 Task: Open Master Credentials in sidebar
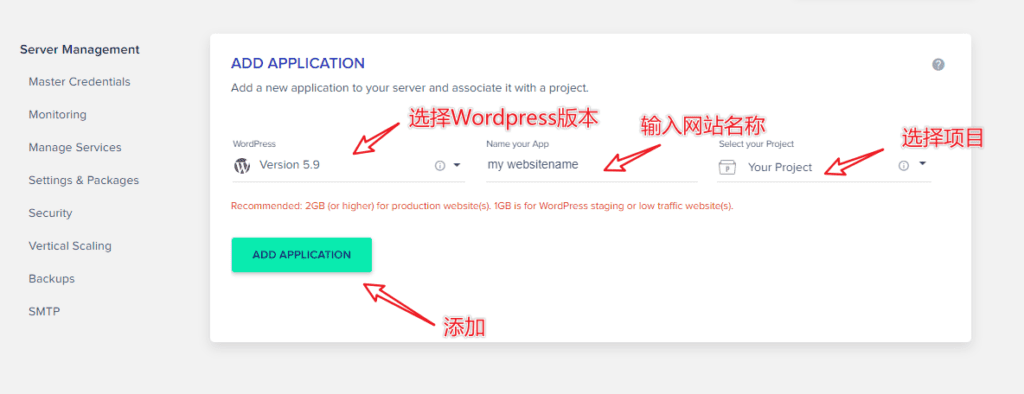[80, 82]
